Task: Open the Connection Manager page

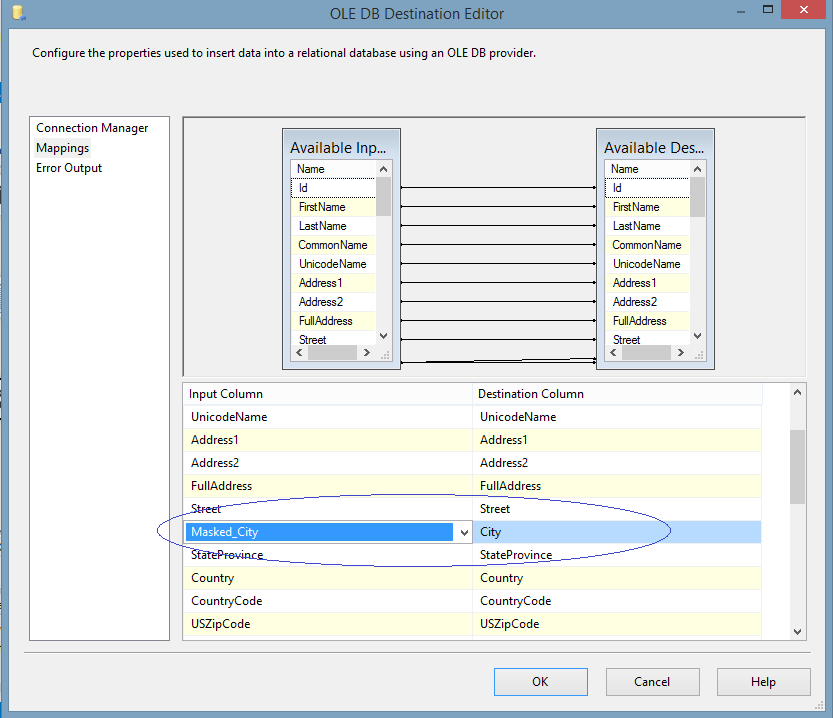Action: [92, 128]
